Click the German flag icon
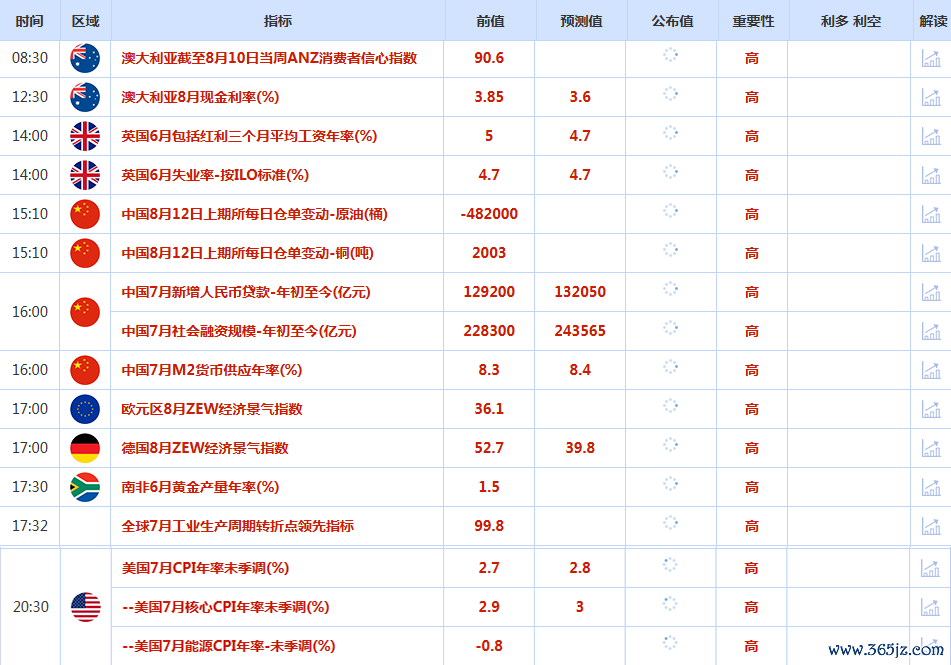The image size is (951, 665). click(85, 448)
